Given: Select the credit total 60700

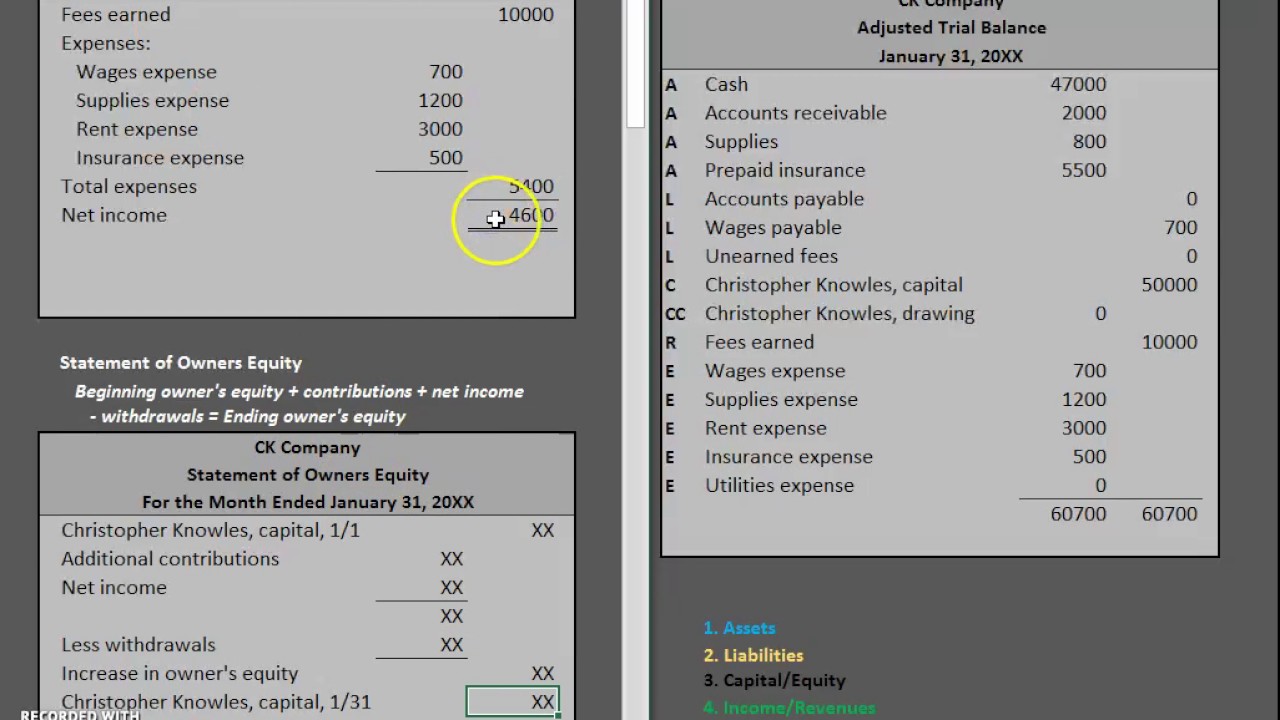Looking at the screenshot, I should click(x=1169, y=514).
